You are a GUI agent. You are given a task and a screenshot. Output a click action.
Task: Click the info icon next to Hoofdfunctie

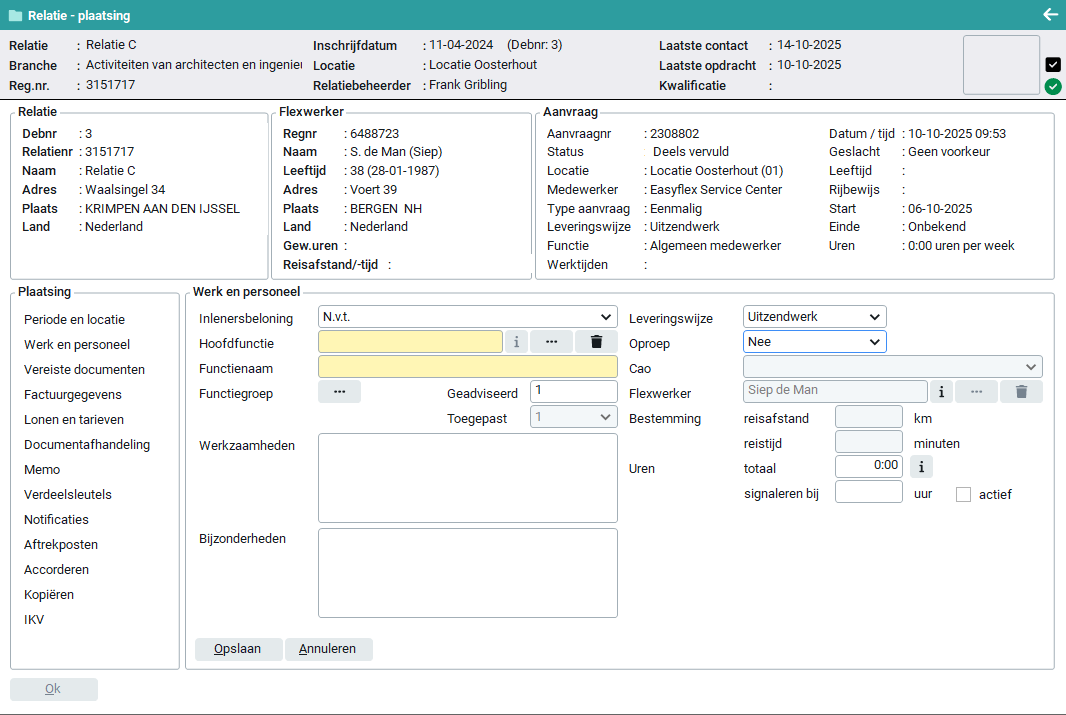[516, 342]
